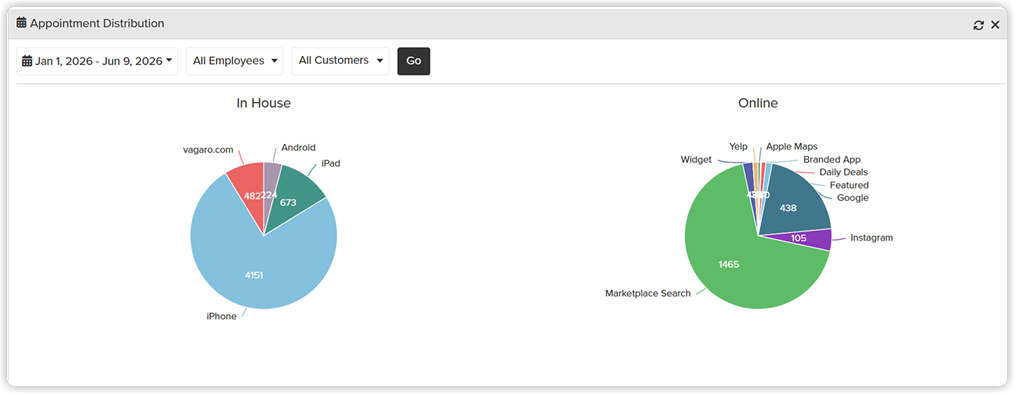Open the All Employees dropdown
1015x394 pixels.
[234, 61]
